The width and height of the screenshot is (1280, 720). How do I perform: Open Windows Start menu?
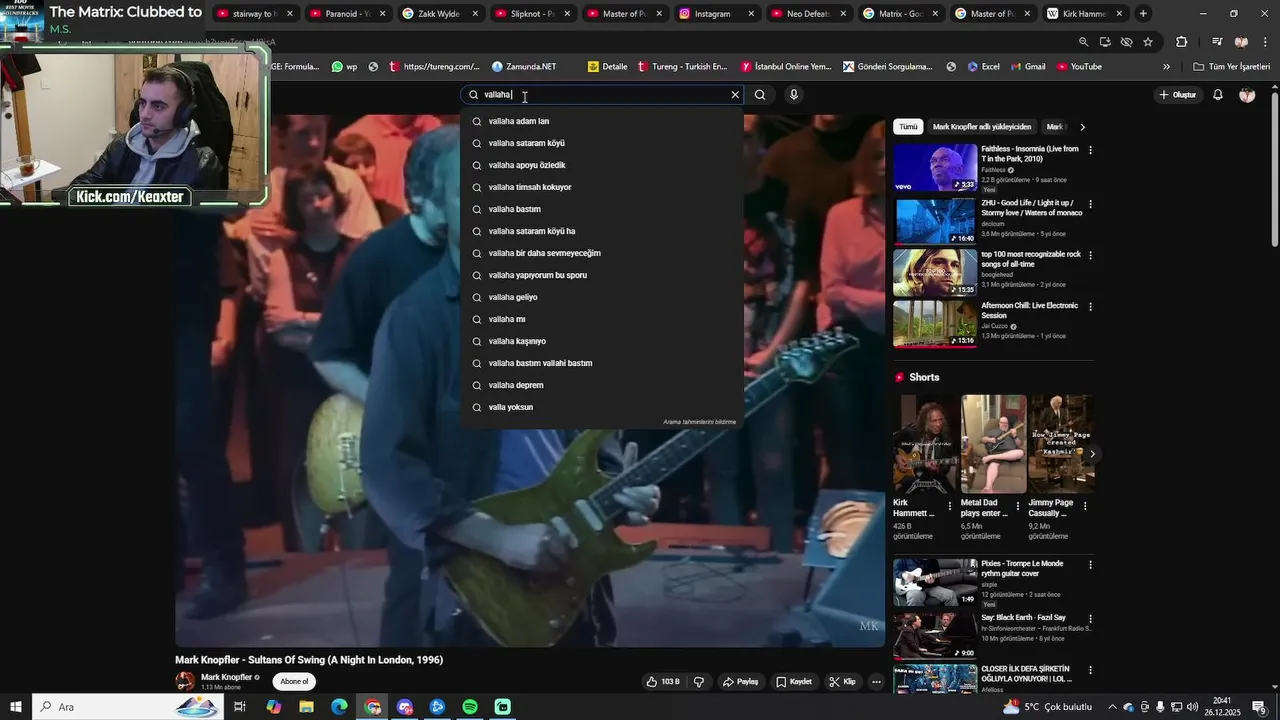pos(15,707)
